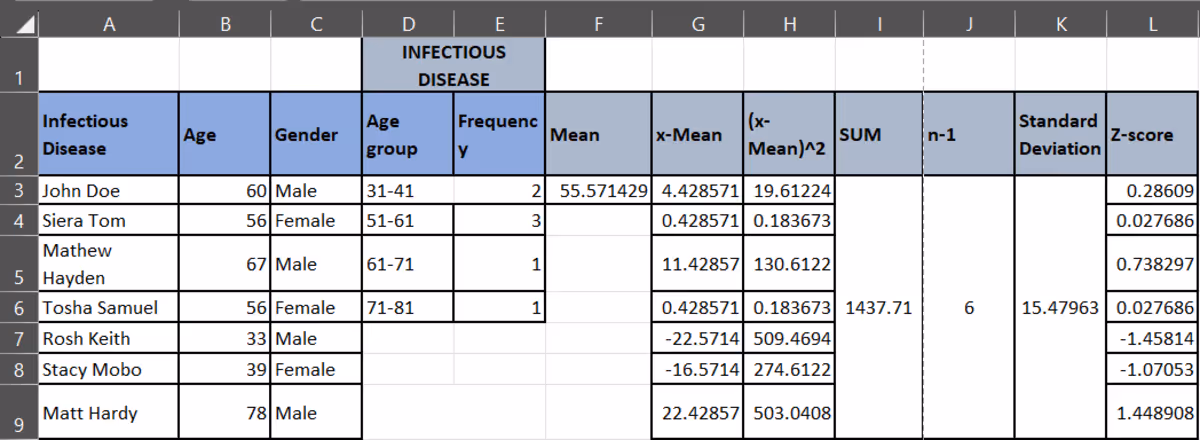This screenshot has height=440, width=1200.
Task: Click the sum value 1437.71
Action: coord(879,308)
